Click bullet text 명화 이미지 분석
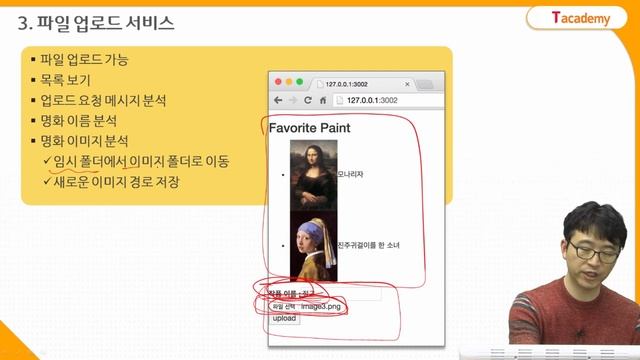This screenshot has width=640, height=360. (x=84, y=141)
